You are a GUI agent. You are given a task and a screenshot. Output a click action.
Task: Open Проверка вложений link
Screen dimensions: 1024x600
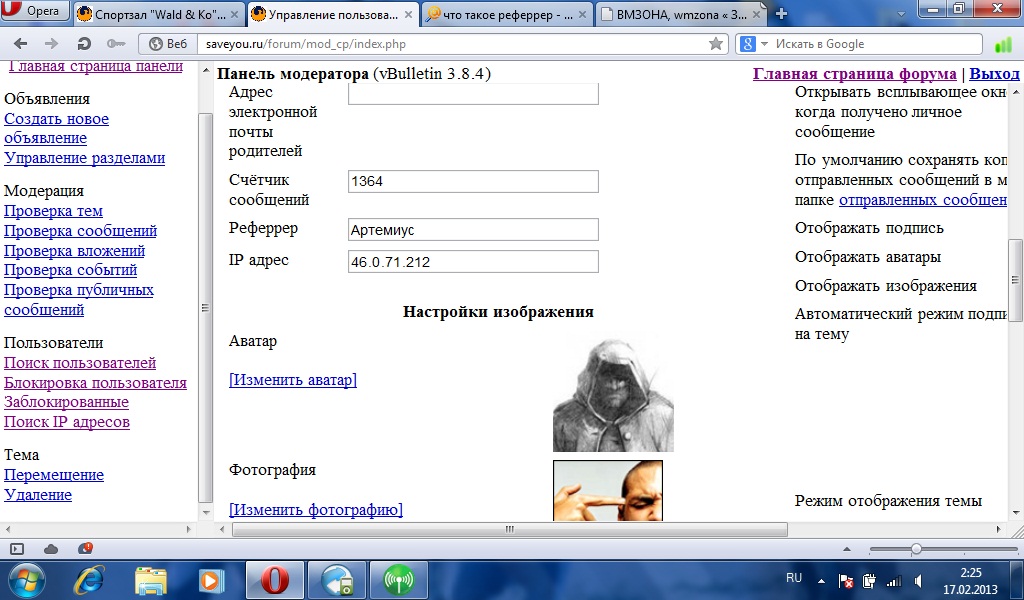tap(74, 251)
